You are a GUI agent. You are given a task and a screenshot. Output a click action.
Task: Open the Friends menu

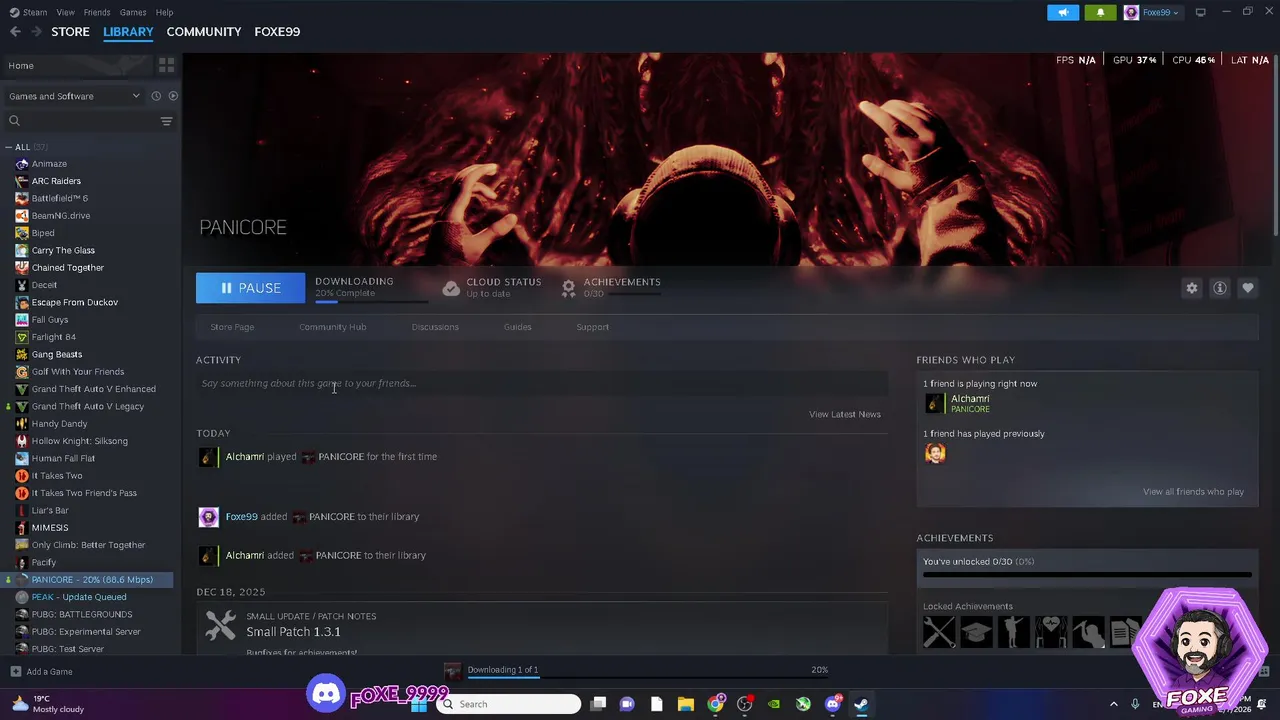pos(97,12)
